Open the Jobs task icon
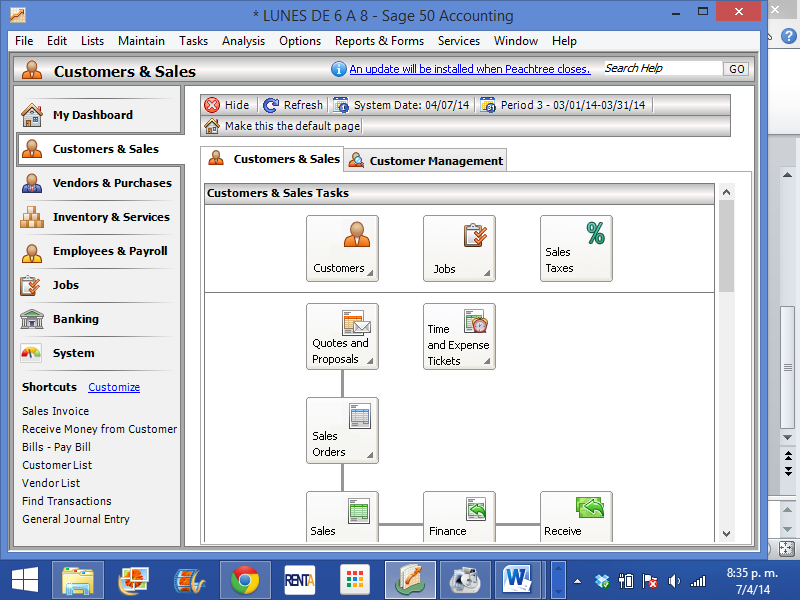The image size is (800, 600). click(x=459, y=248)
